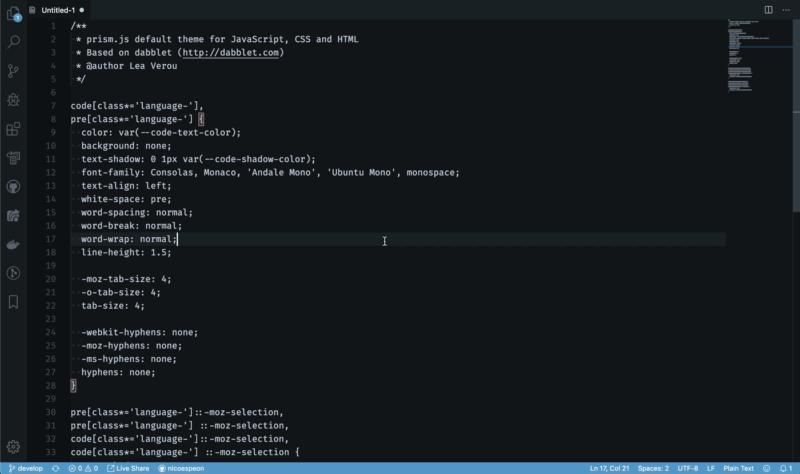Open the Search view
The height and width of the screenshot is (474, 800).
coord(14,42)
